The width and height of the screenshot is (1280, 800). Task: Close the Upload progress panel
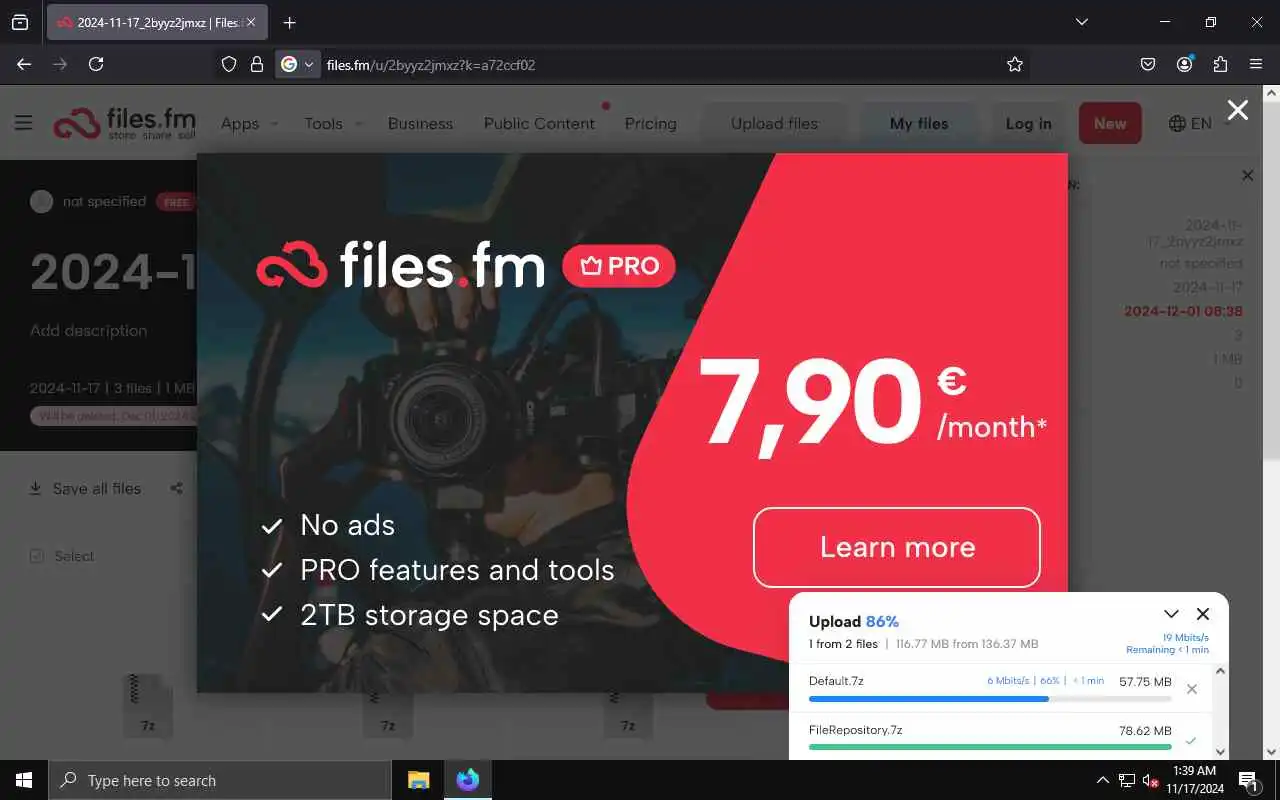point(1203,614)
